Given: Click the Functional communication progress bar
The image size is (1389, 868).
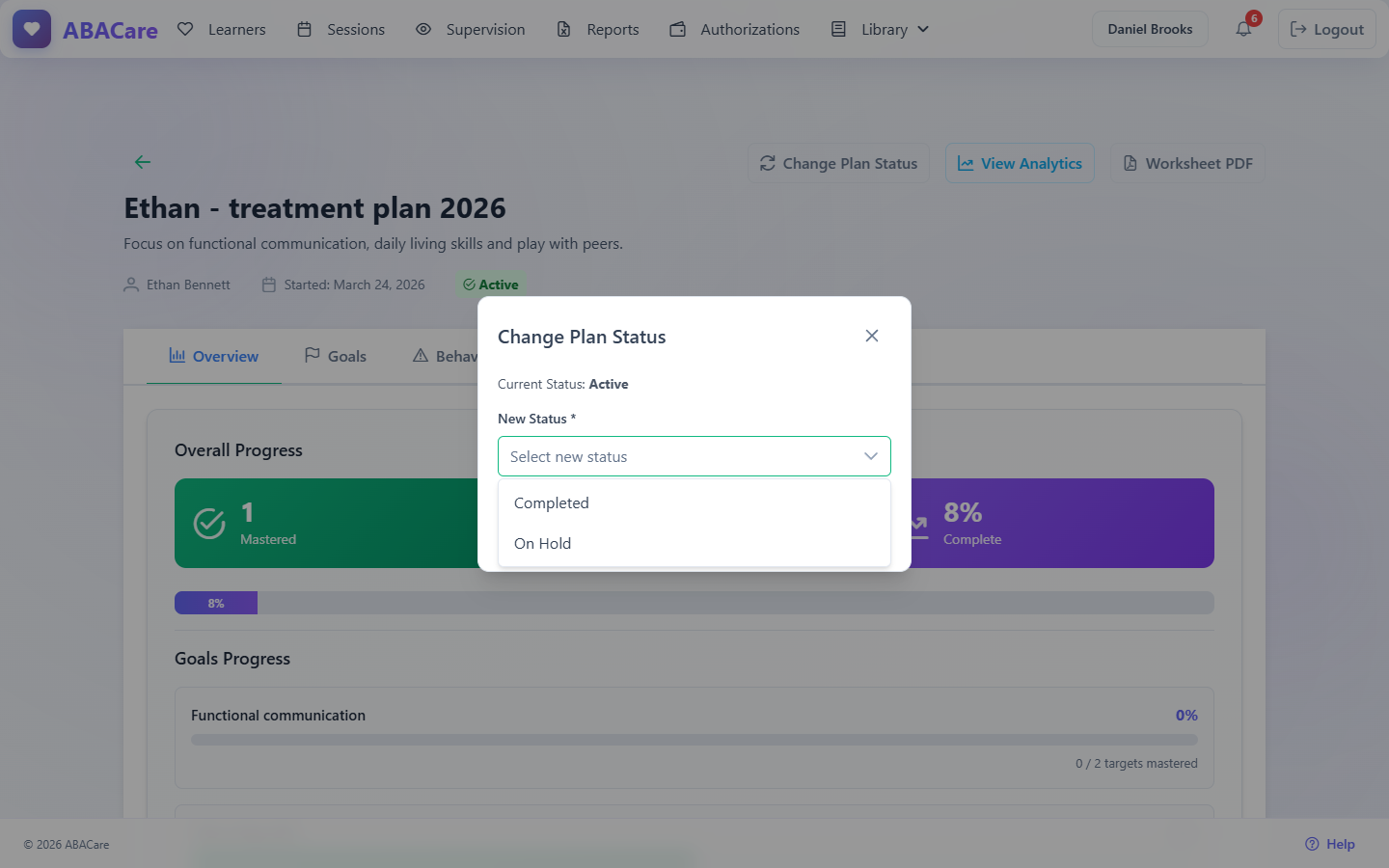Looking at the screenshot, I should pyautogui.click(x=694, y=740).
